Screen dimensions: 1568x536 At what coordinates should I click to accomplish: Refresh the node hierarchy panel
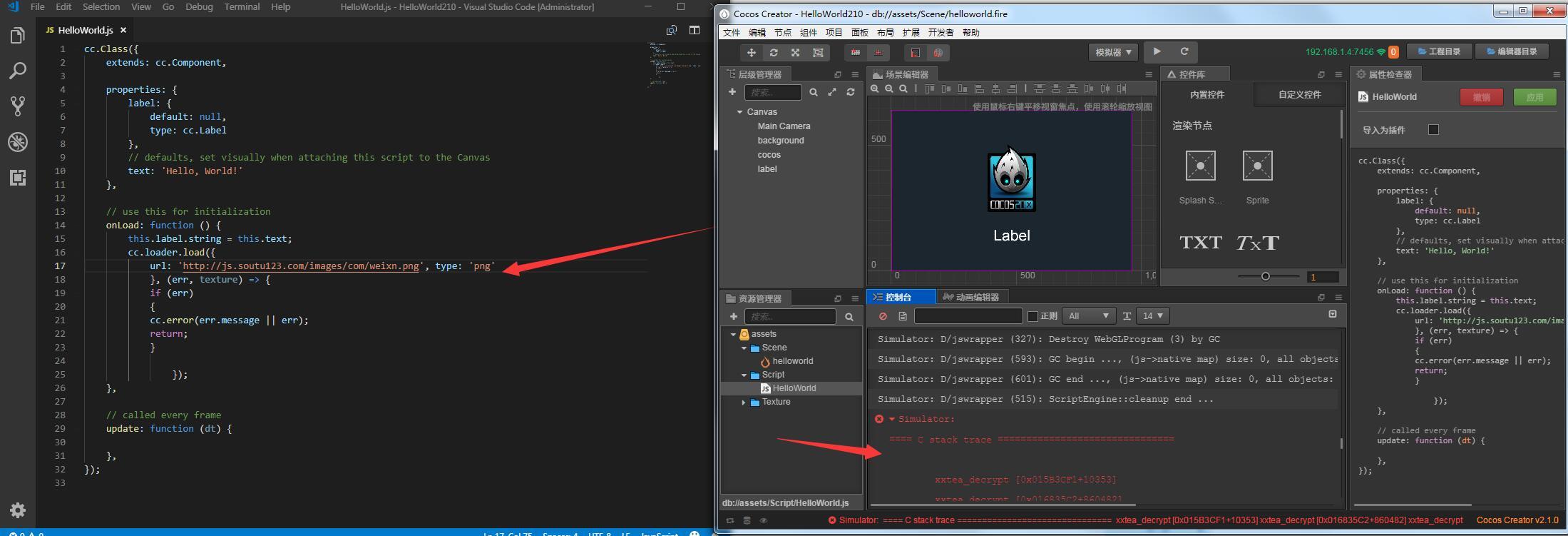[851, 92]
